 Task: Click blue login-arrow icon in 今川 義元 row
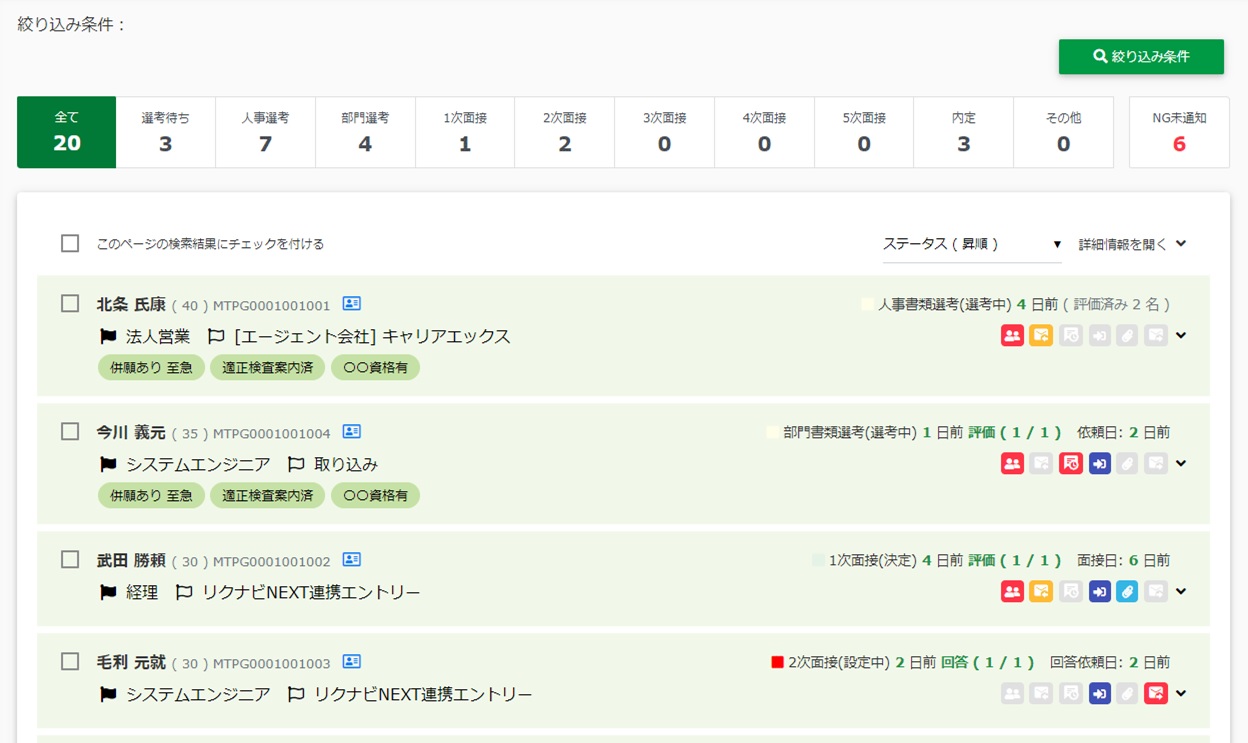[x=1099, y=464]
